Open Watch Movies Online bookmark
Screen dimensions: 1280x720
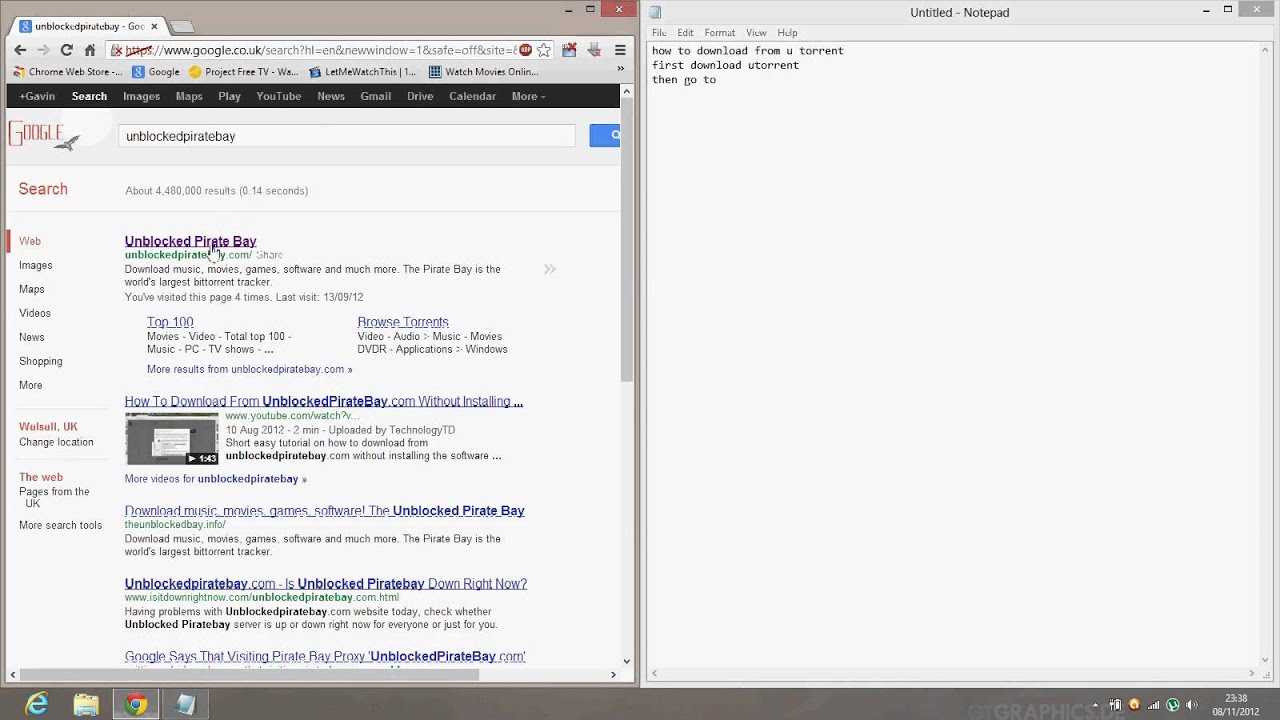click(x=483, y=72)
